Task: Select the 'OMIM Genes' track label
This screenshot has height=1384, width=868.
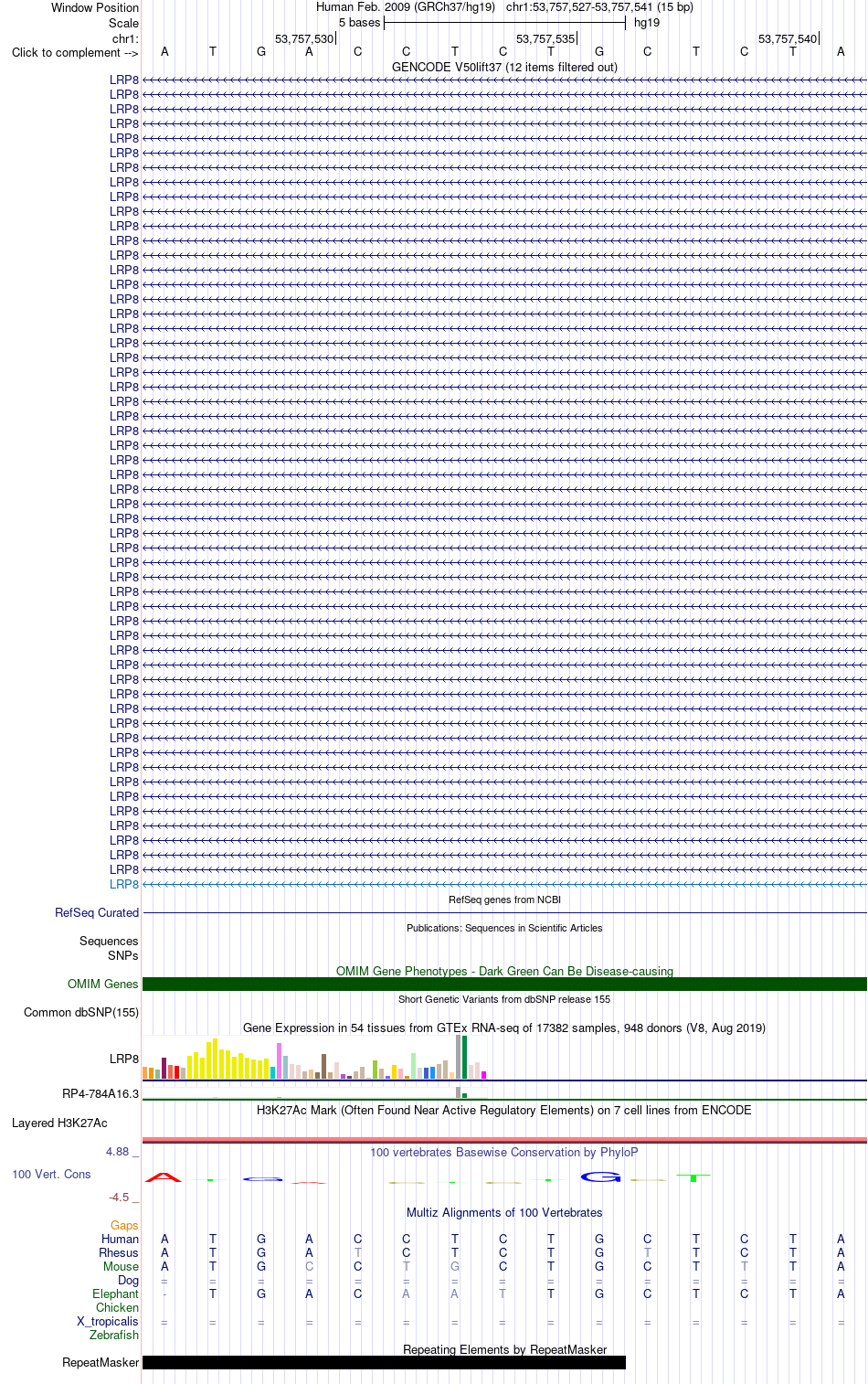Action: click(x=103, y=984)
